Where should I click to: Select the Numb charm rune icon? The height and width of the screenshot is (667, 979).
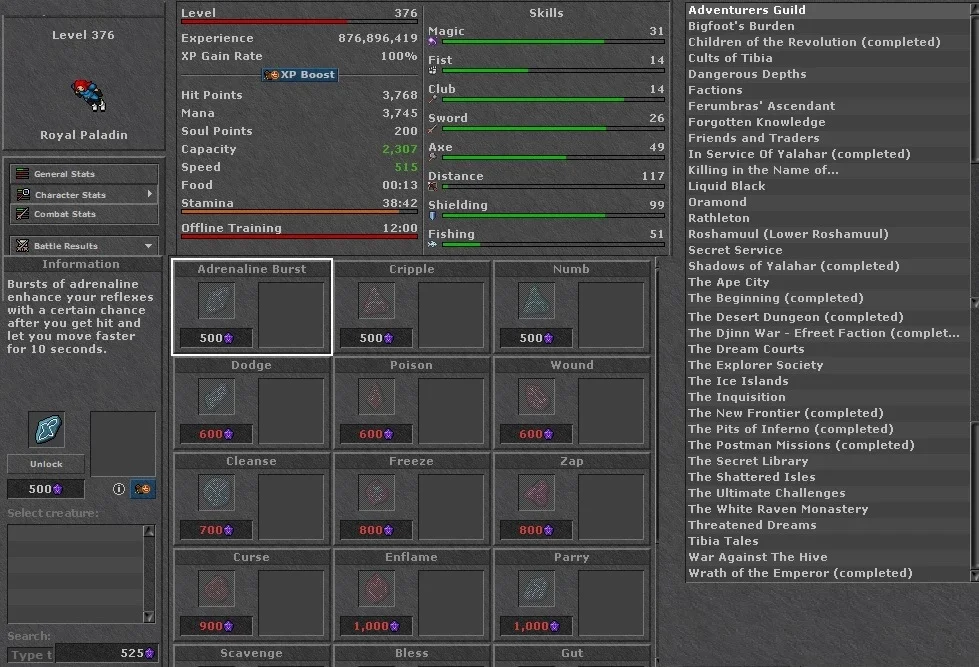[x=536, y=300]
